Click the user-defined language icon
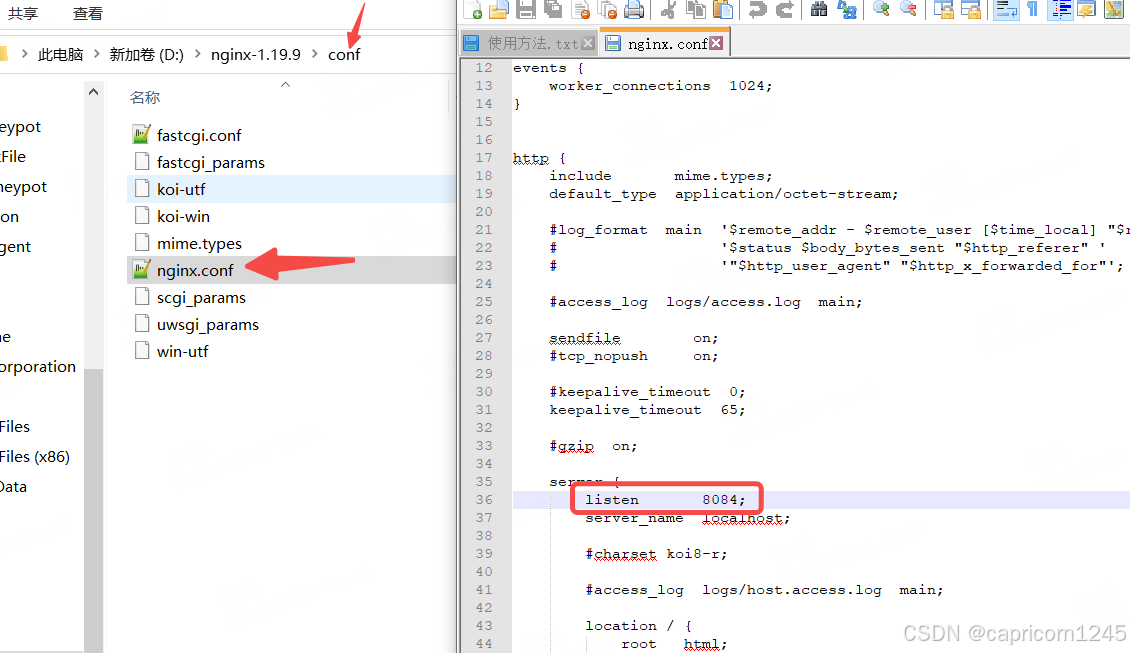 pos(1085,9)
